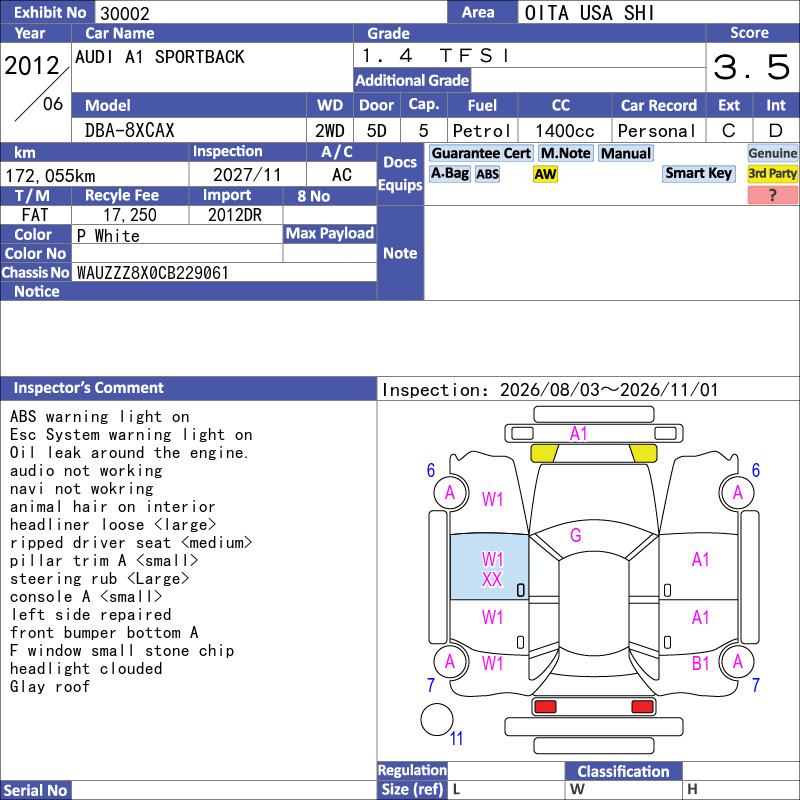Click the yellow AW badge

(x=545, y=174)
